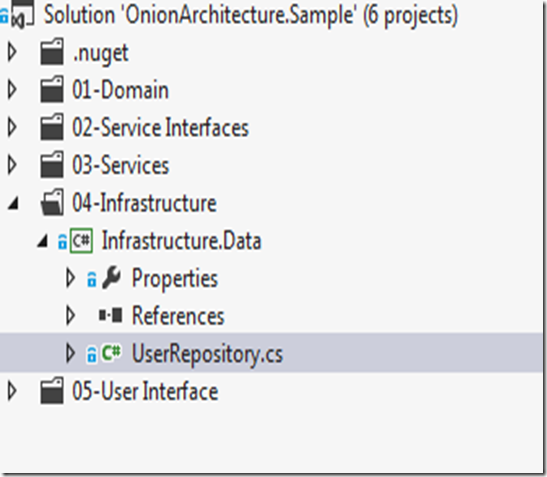Click the open 04-Infrastructure folder icon
547x477 pixels.
52,203
